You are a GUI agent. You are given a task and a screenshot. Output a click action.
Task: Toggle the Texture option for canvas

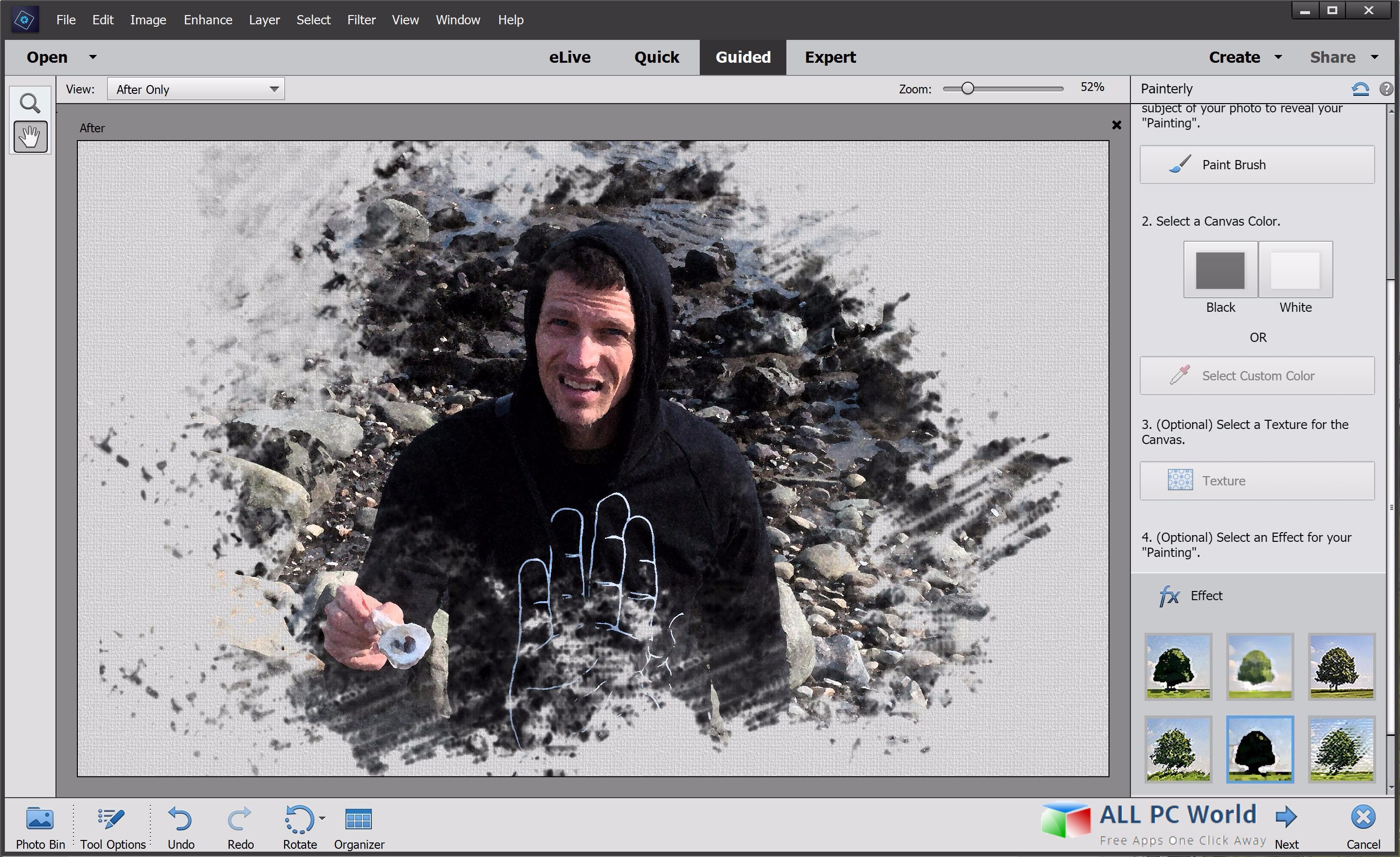1257,481
